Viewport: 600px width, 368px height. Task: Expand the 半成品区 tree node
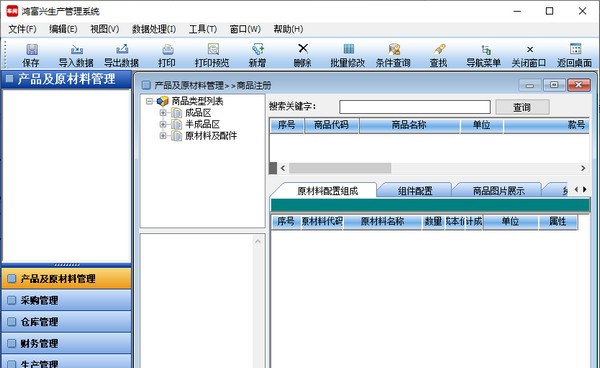coord(163,124)
